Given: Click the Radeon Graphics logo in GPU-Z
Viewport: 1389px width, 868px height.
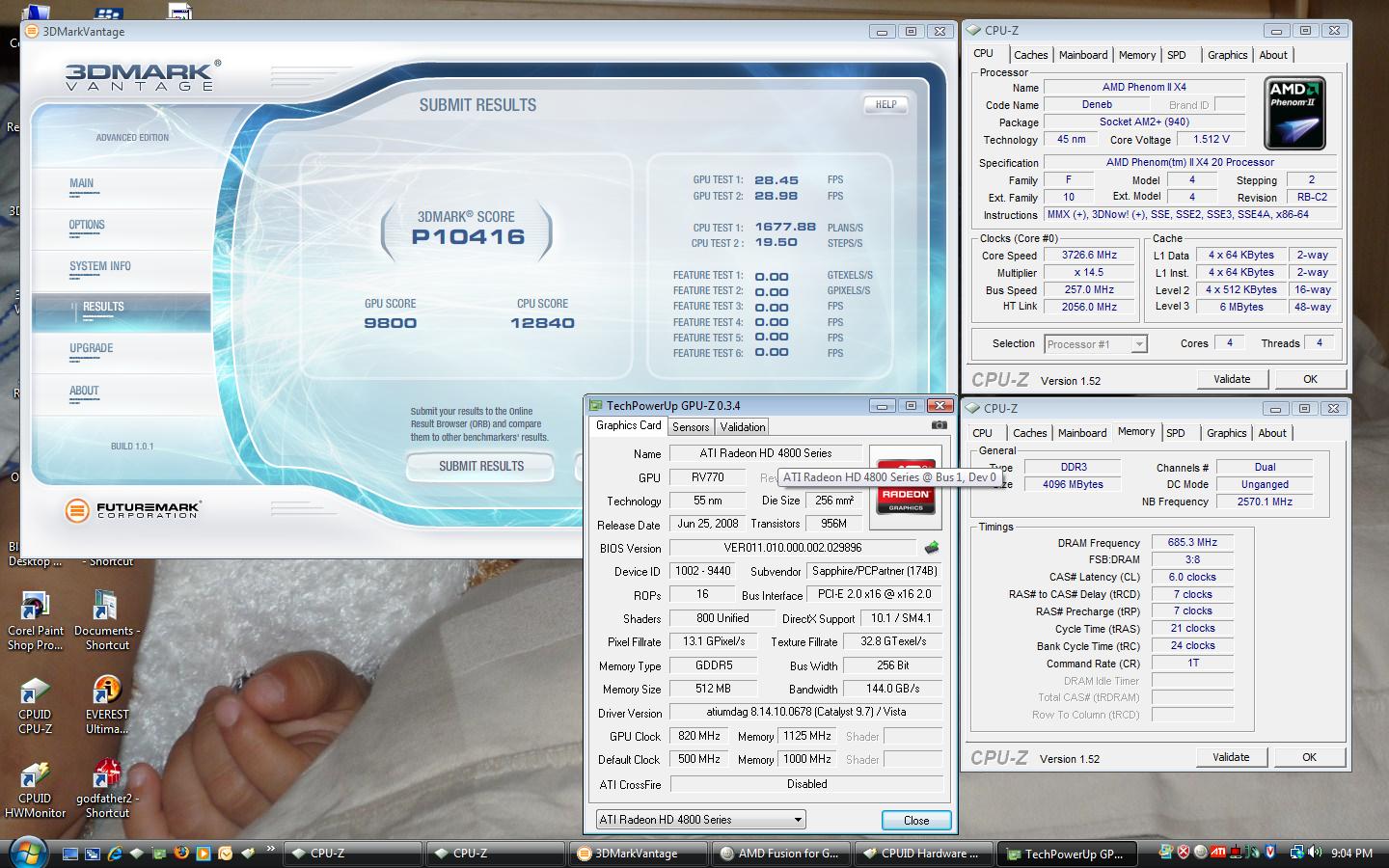Looking at the screenshot, I should (x=906, y=486).
